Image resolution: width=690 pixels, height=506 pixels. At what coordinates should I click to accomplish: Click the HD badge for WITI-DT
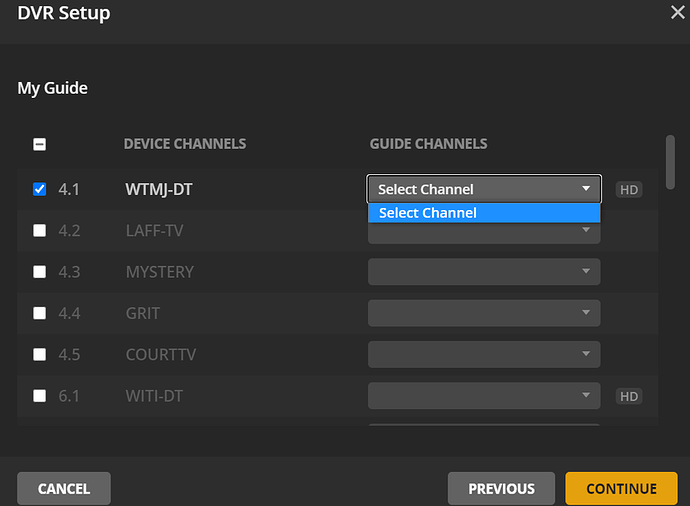coord(628,396)
